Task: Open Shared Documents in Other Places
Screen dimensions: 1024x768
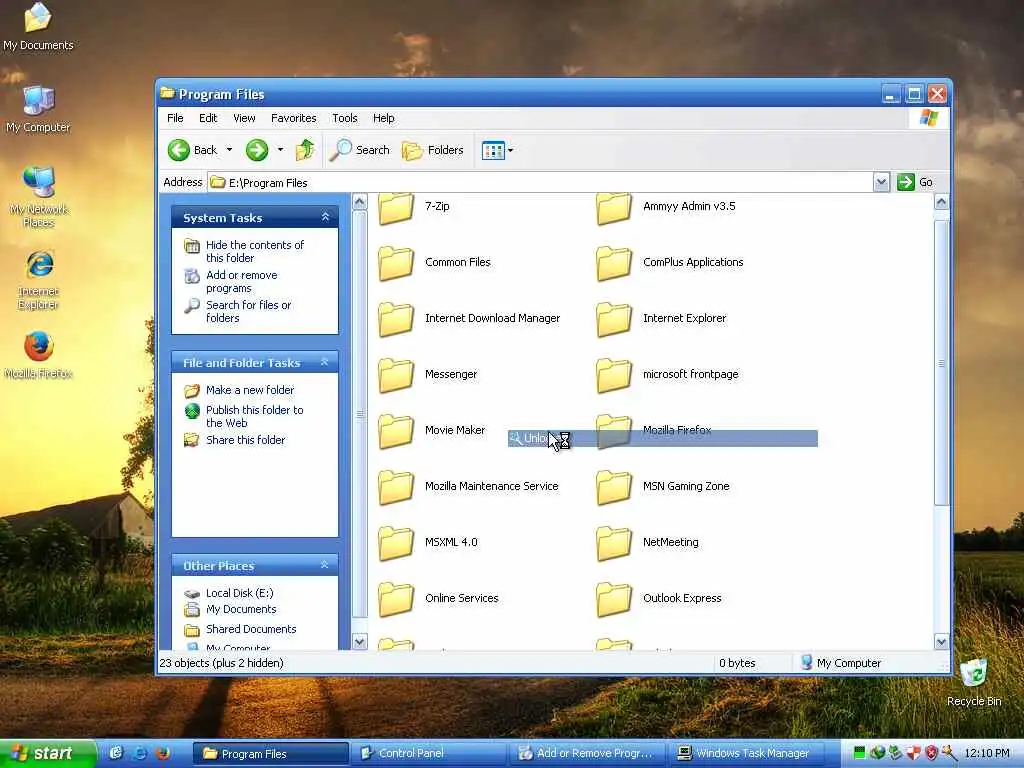Action: tap(251, 629)
